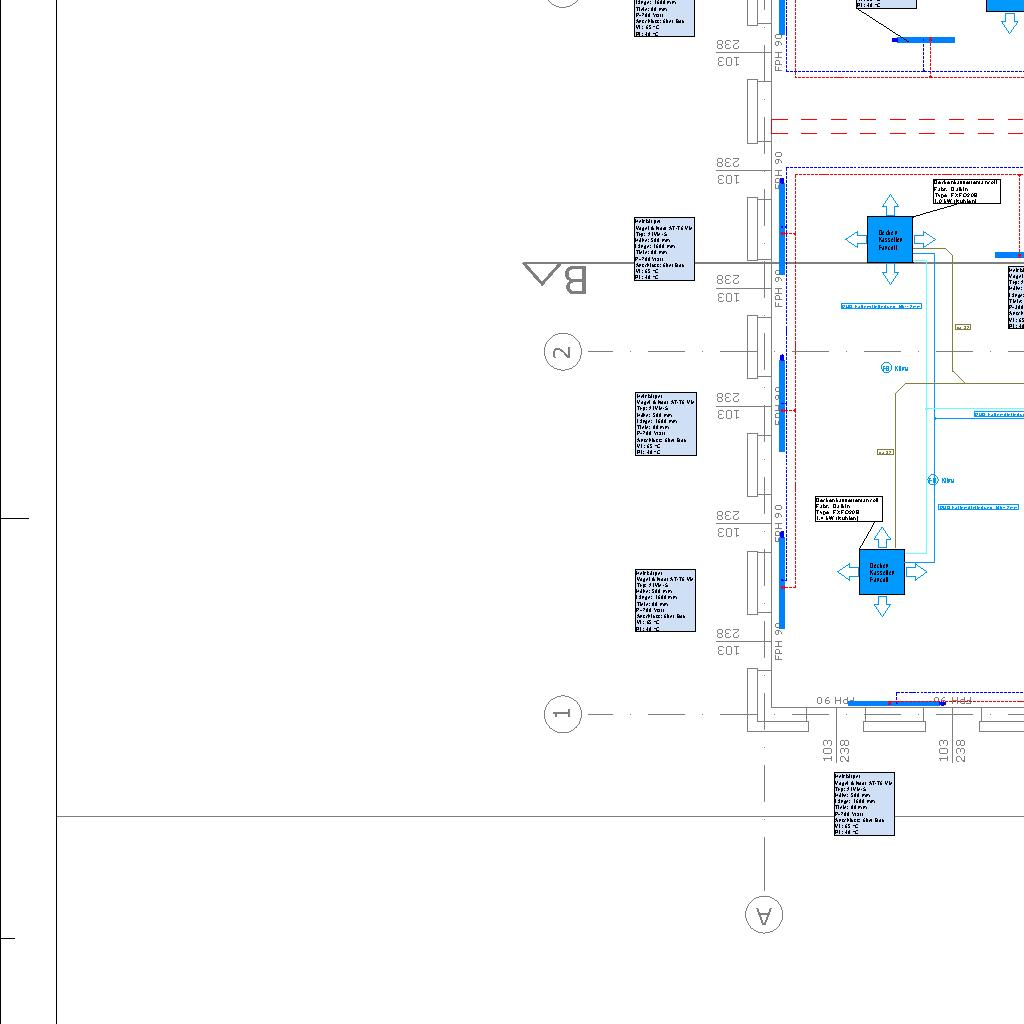Select the lower Klima circle symbol

click(x=933, y=481)
